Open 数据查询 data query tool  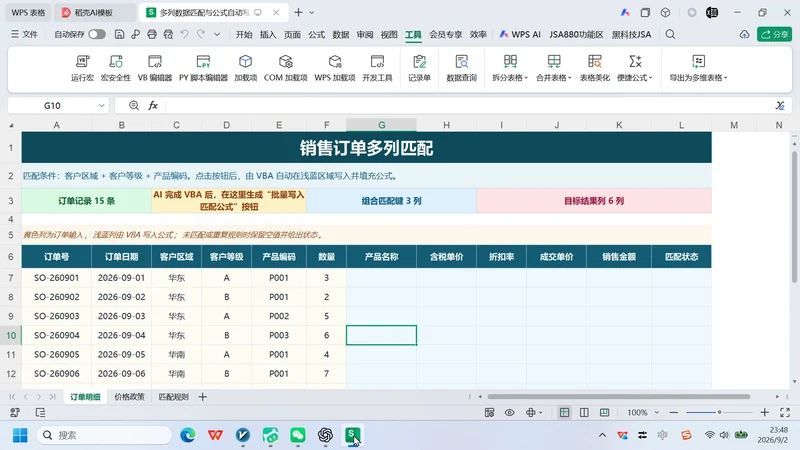click(461, 68)
